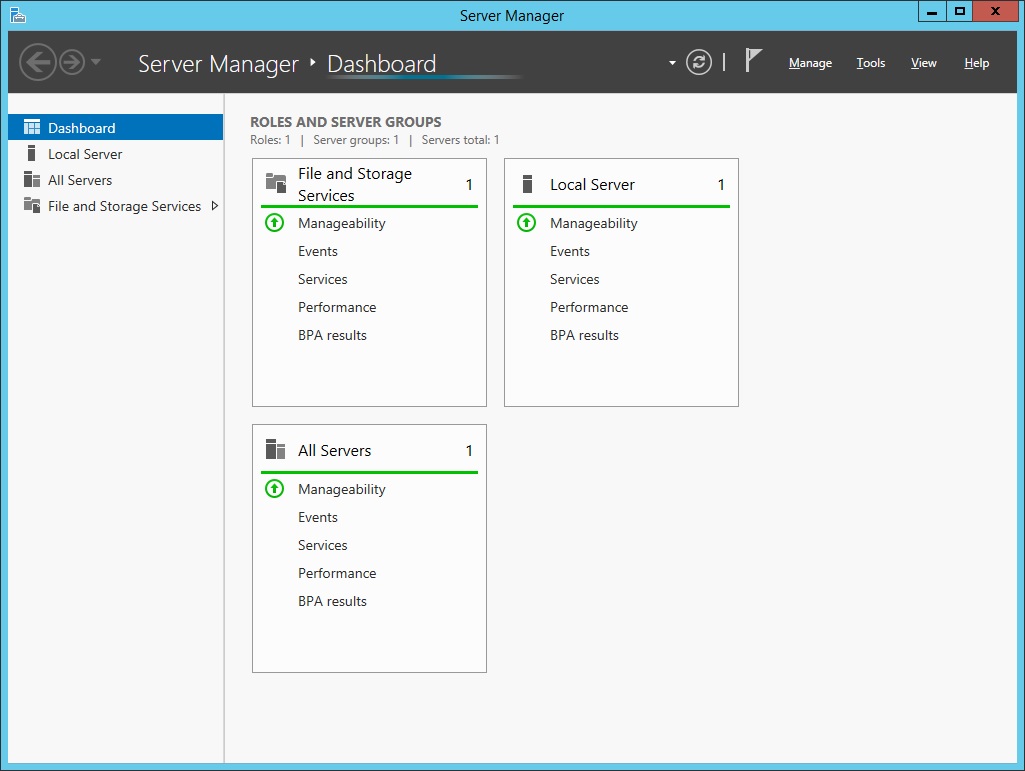Click the File and Storage Services tile icon

click(x=276, y=183)
